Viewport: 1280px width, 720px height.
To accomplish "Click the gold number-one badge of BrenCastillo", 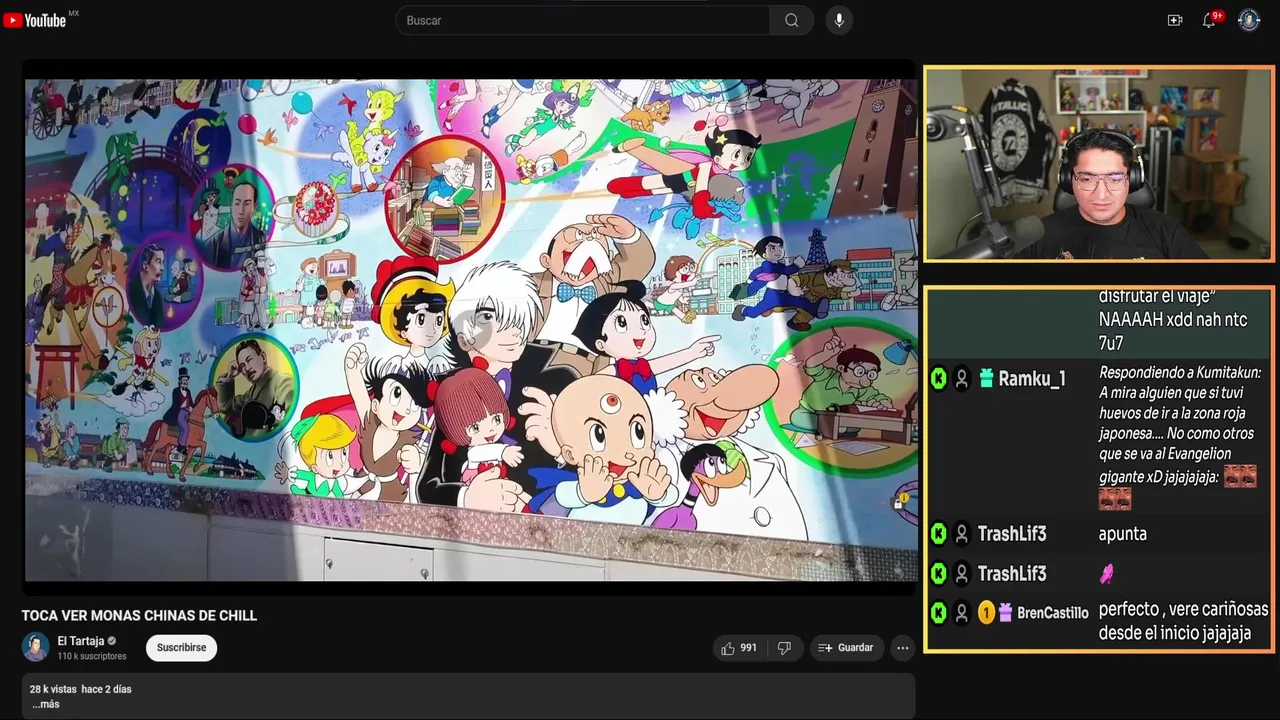I will coord(986,613).
